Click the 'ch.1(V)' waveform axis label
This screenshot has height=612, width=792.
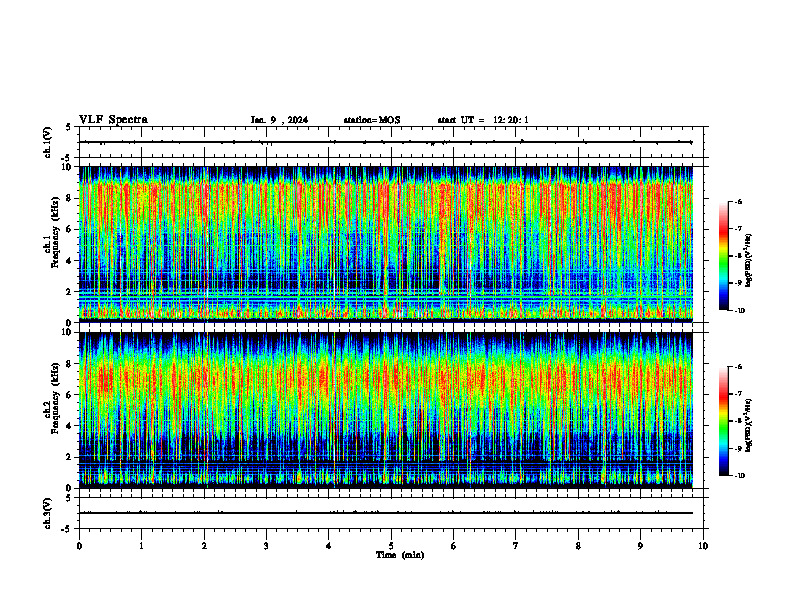[48, 142]
